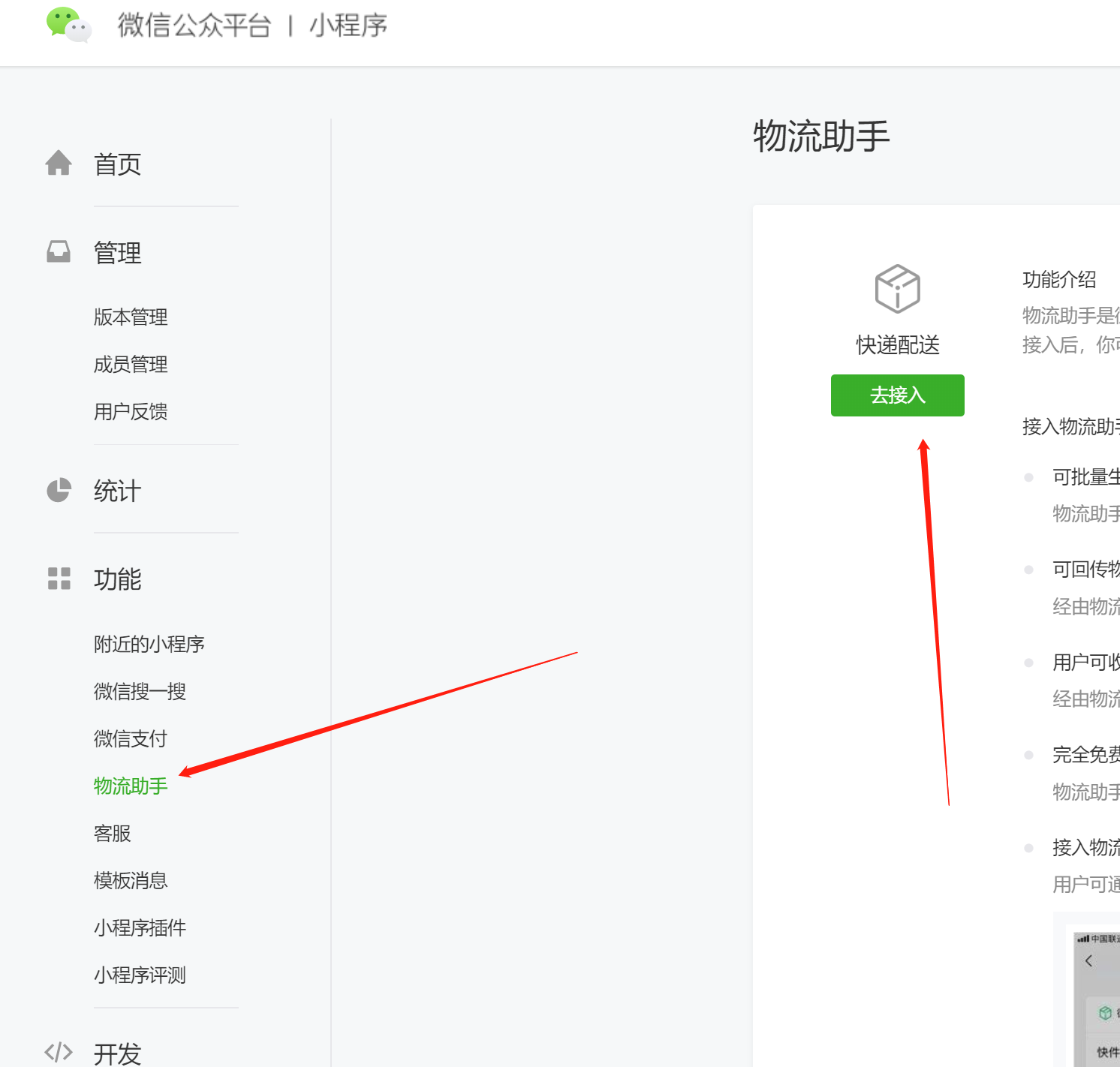The width and height of the screenshot is (1120, 1067).
Task: Click the inbox tray icon beside 管理
Action: click(x=59, y=251)
